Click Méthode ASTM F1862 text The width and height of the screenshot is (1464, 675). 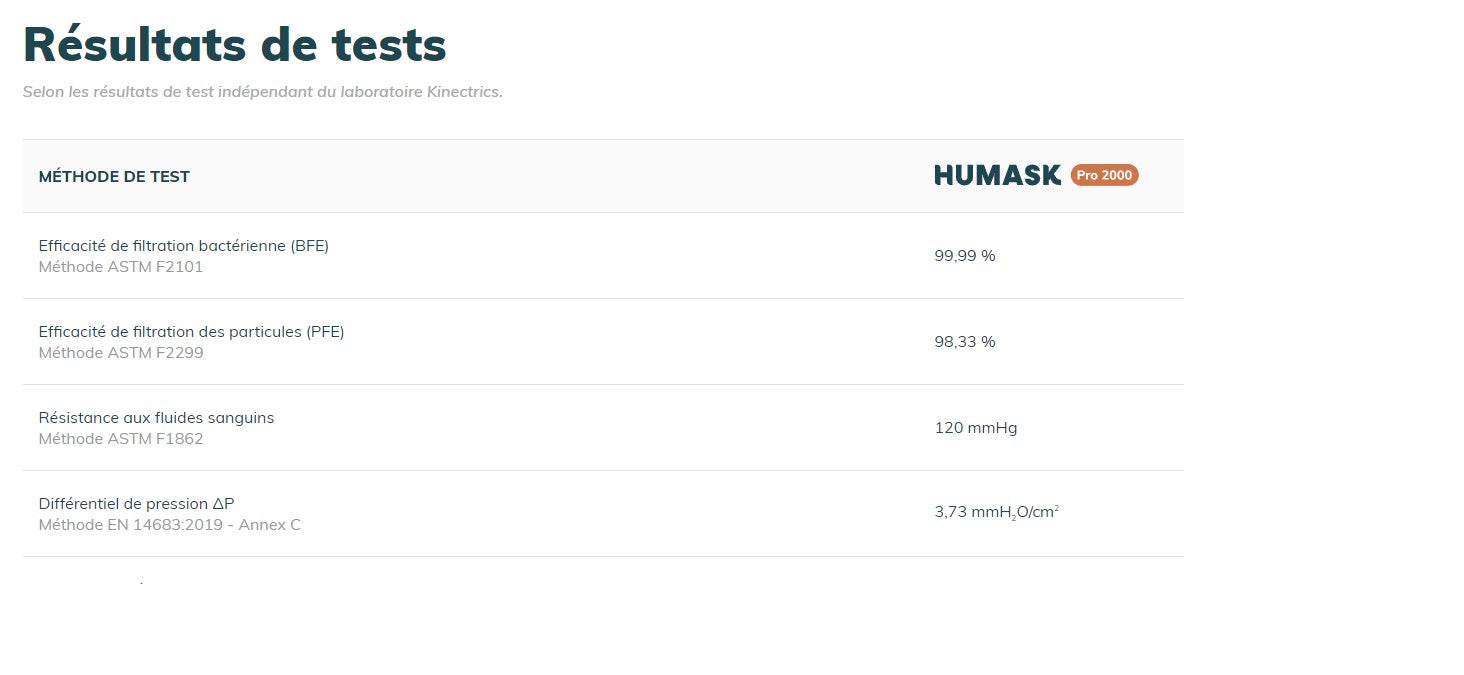121,439
